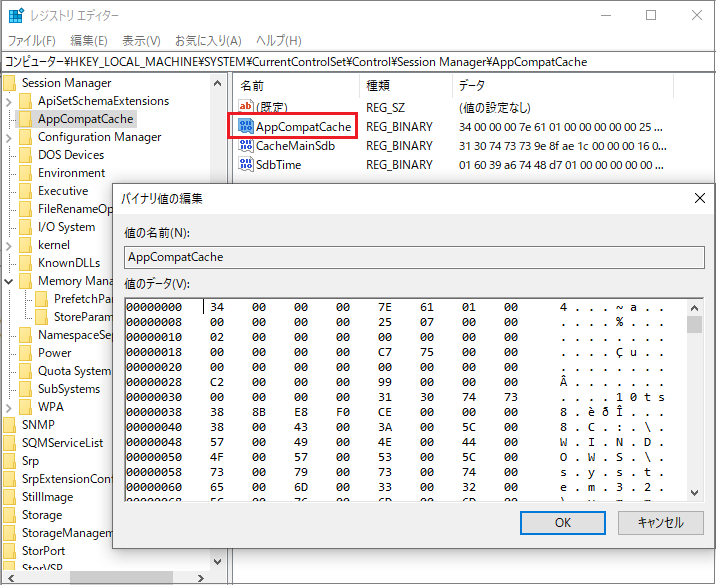
Task: Click tree pane scroll up arrow
Action: click(217, 83)
